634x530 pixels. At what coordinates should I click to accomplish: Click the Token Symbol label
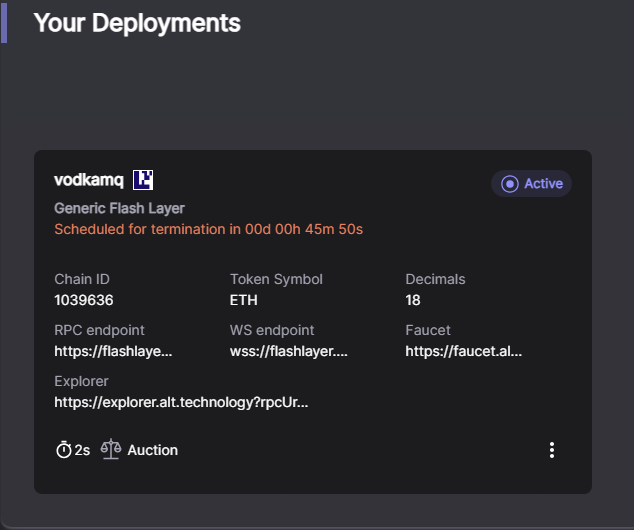276,279
